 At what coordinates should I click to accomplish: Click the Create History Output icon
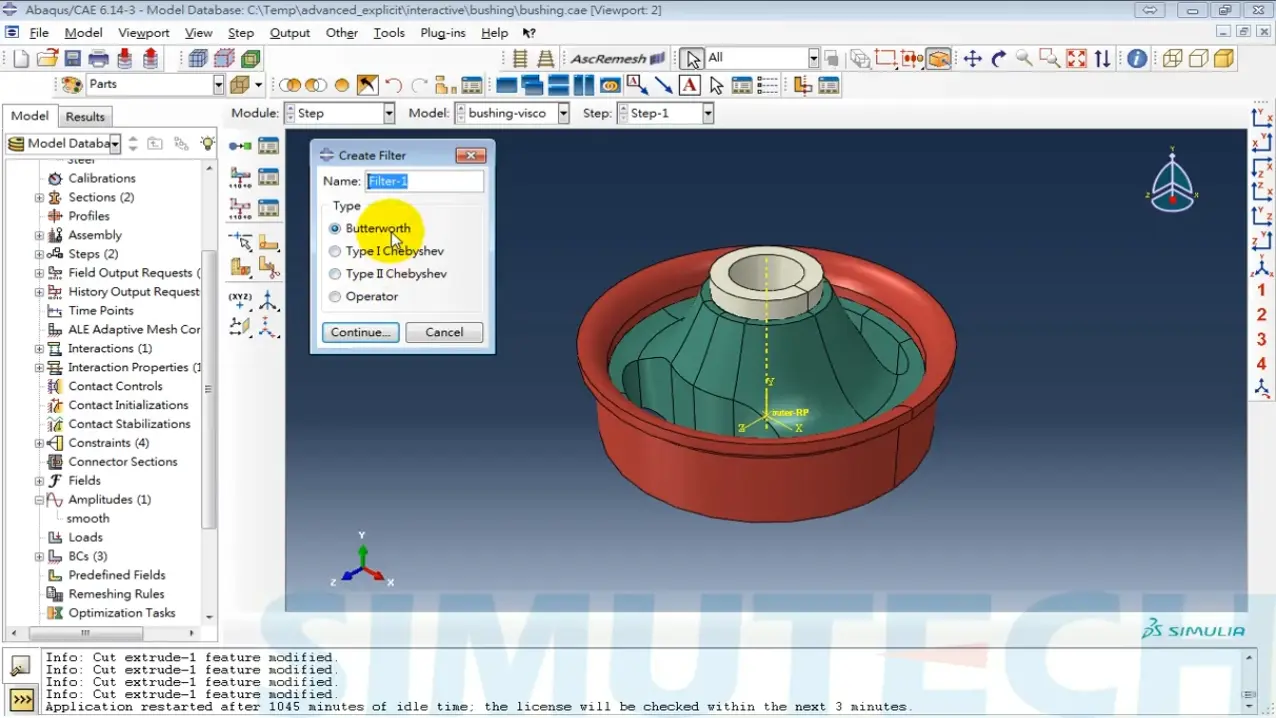[240, 209]
